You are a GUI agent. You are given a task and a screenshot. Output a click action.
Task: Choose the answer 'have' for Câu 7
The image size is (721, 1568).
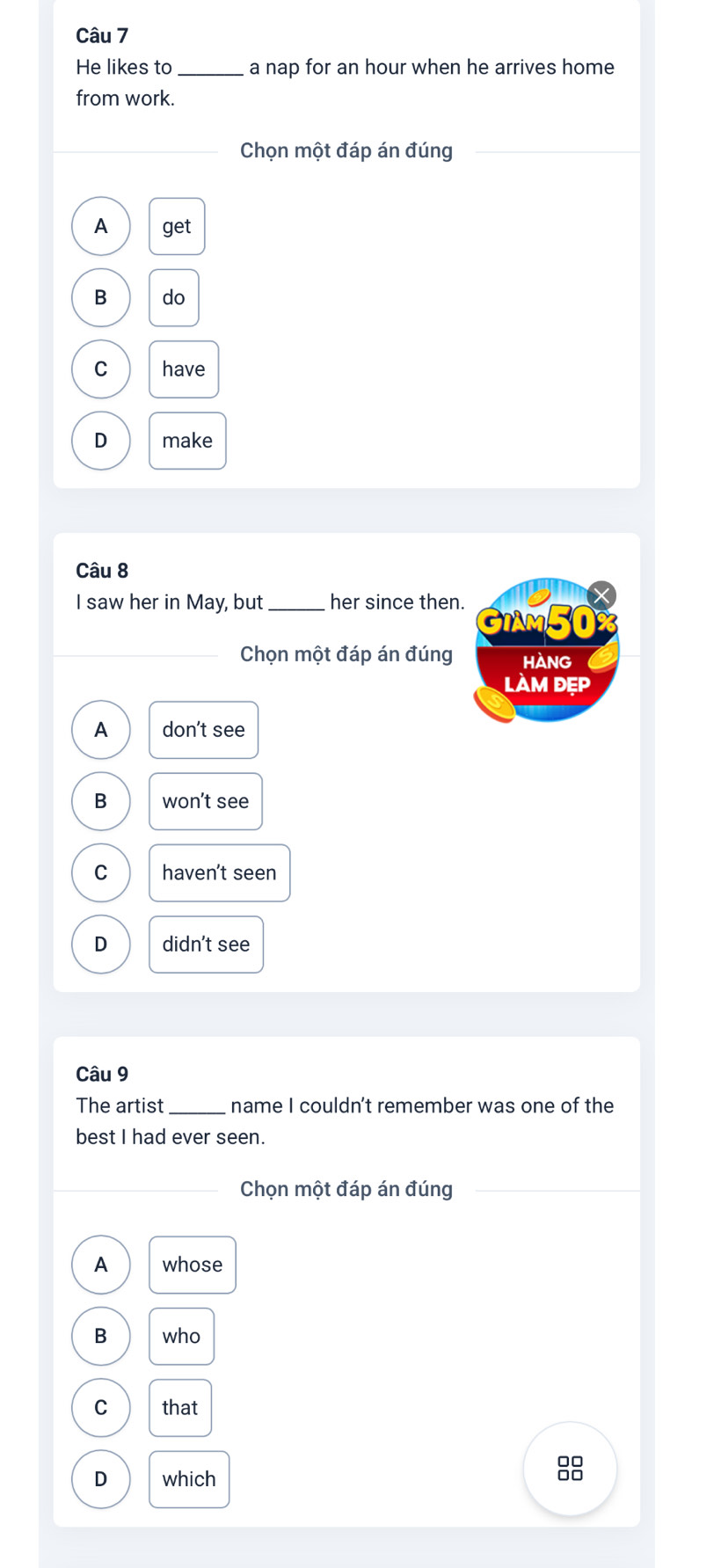tap(184, 369)
